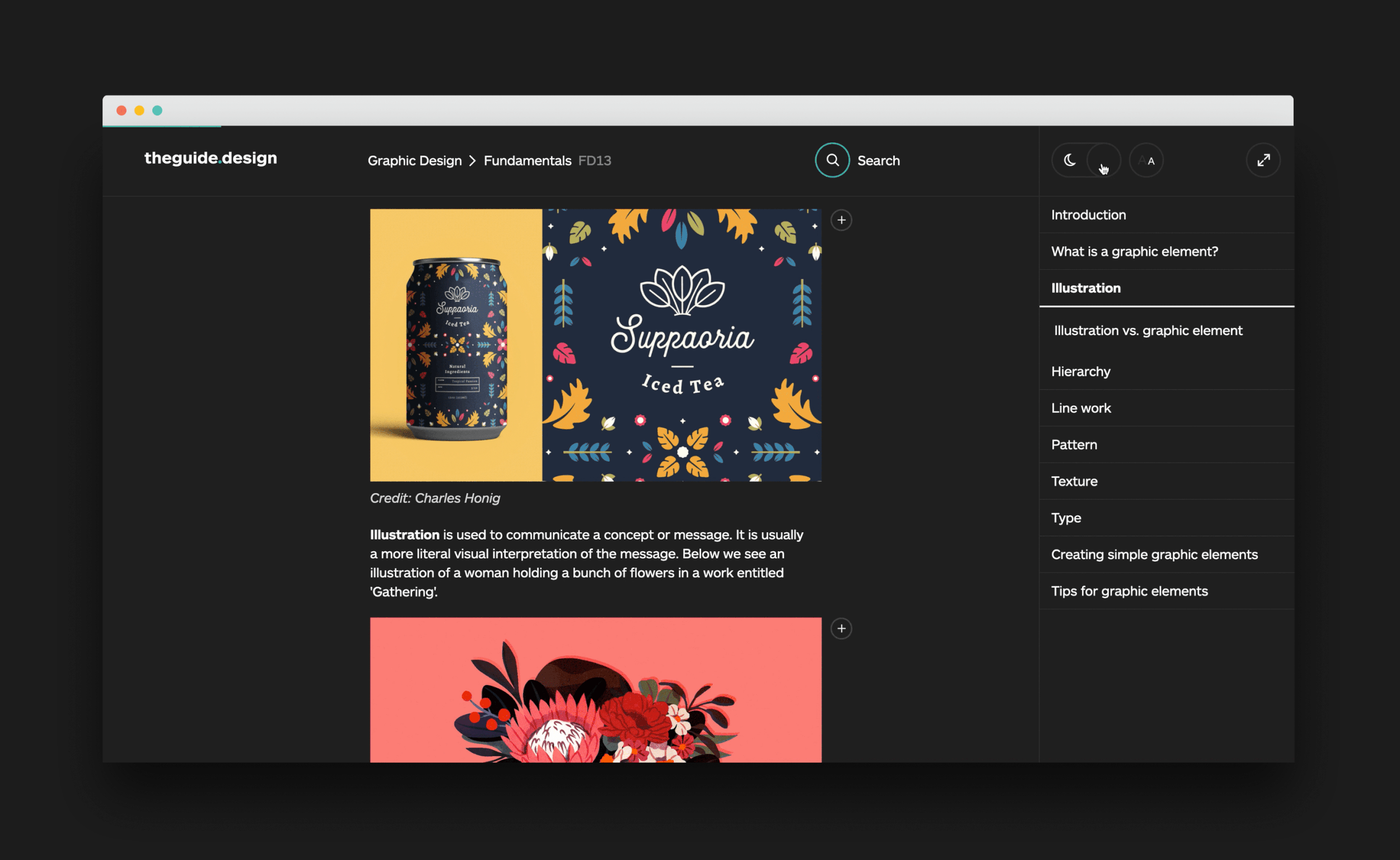
Task: Select 'Illustration vs. graphic element'
Action: tap(1147, 330)
